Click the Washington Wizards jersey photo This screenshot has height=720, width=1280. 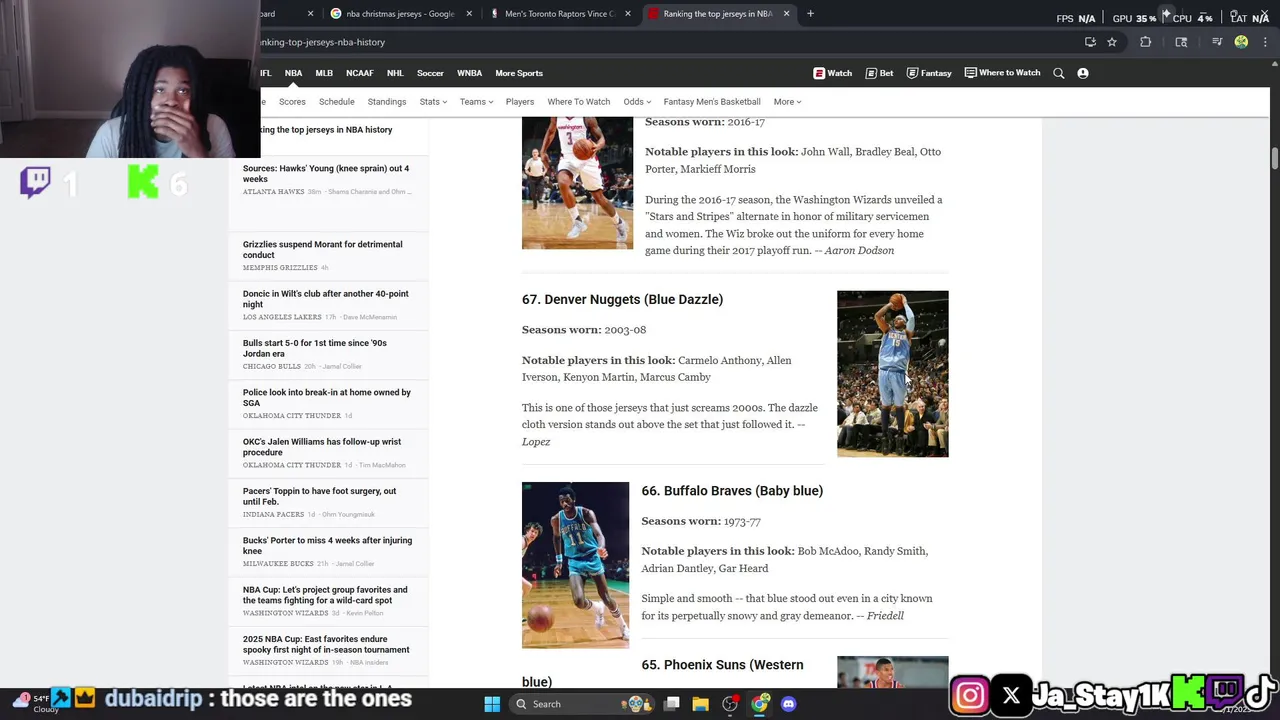point(577,183)
